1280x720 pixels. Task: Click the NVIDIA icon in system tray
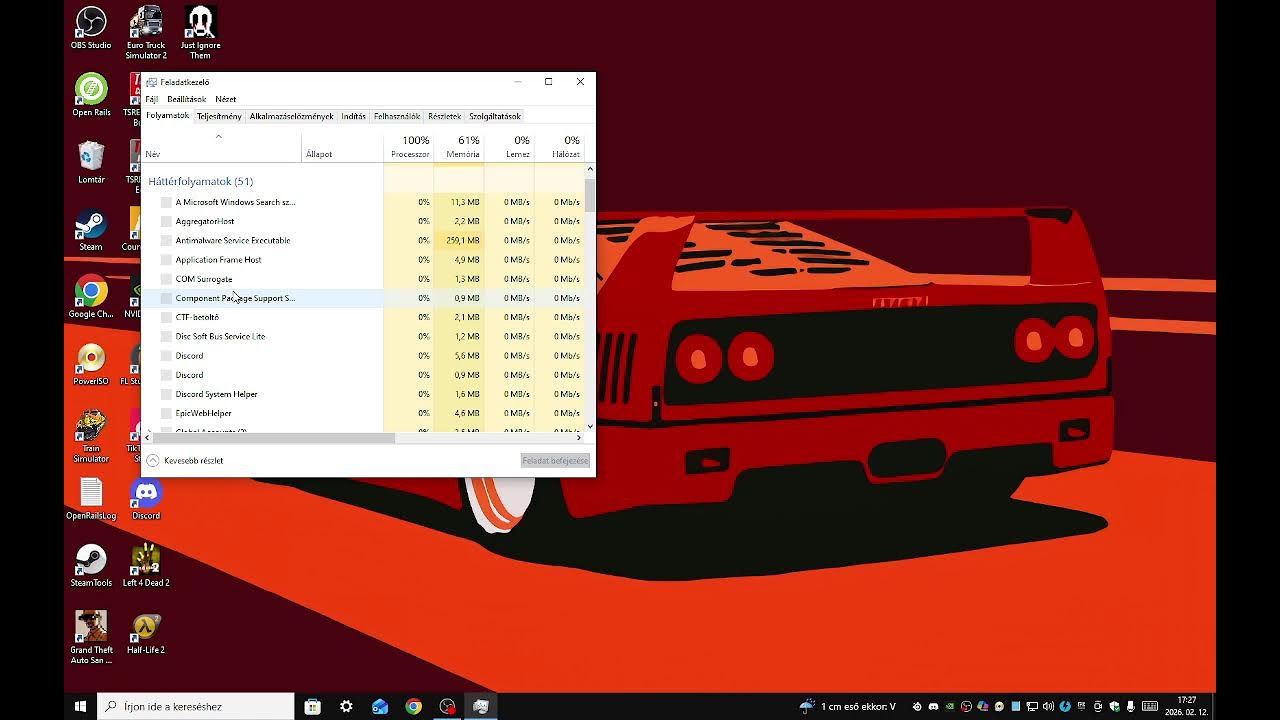click(950, 707)
